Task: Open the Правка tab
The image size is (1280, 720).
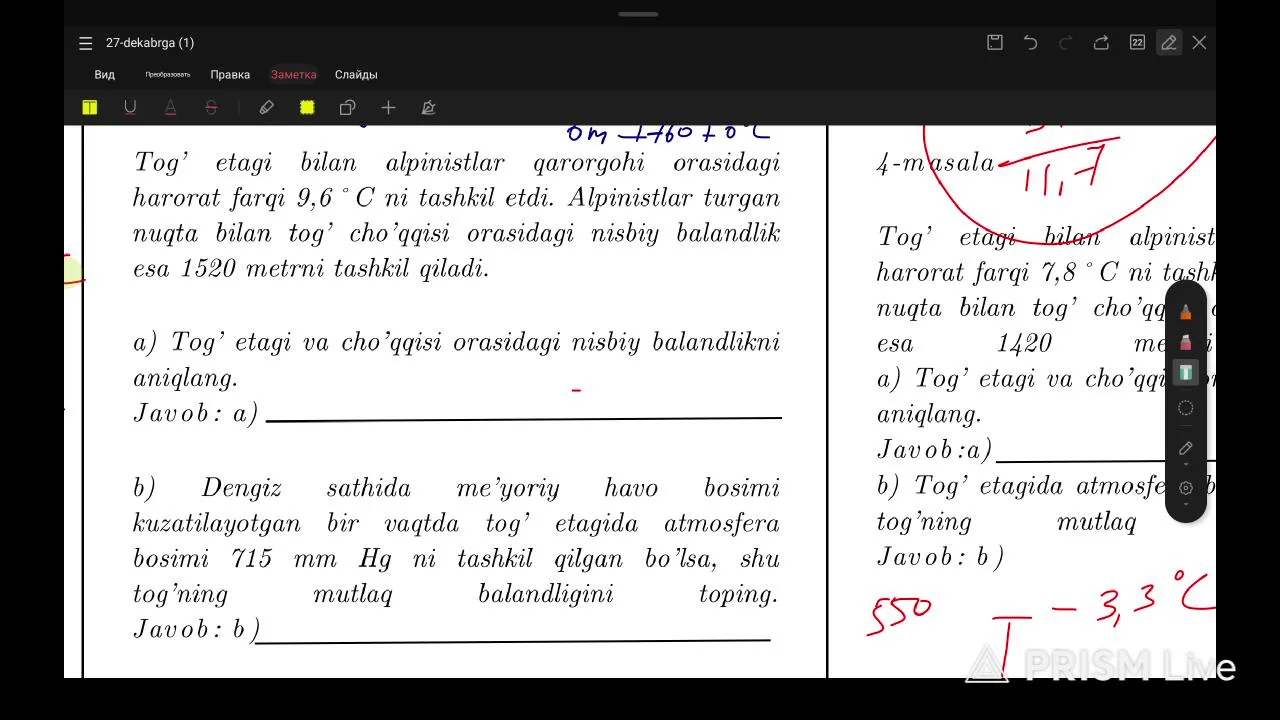Action: click(230, 75)
